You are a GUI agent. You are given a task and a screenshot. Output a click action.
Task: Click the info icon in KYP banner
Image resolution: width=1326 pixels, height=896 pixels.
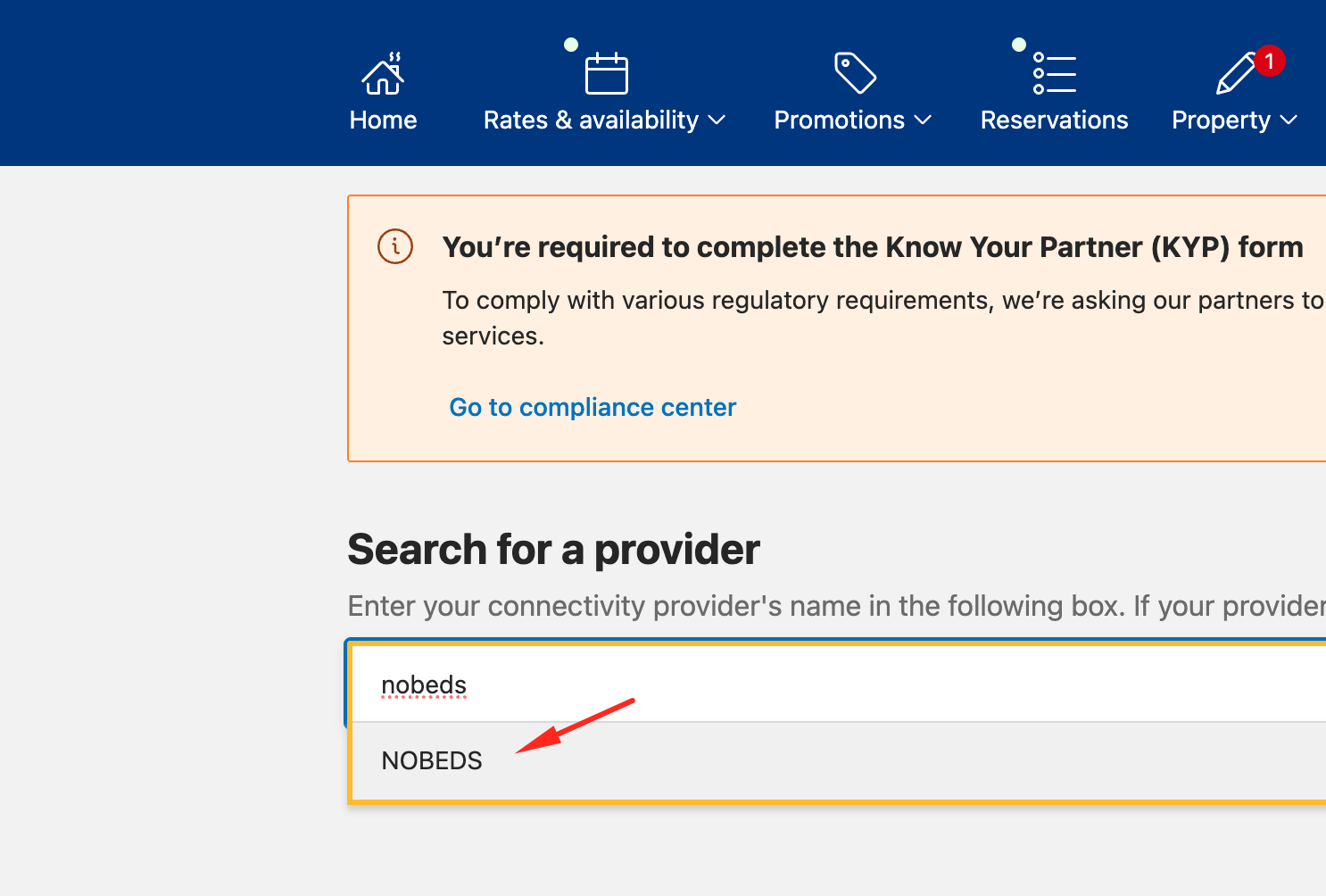395,246
